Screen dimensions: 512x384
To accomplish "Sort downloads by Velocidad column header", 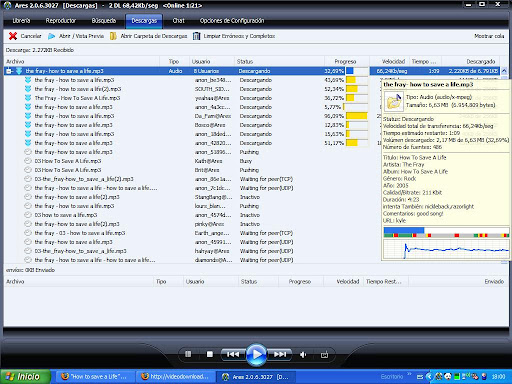I will pos(389,61).
